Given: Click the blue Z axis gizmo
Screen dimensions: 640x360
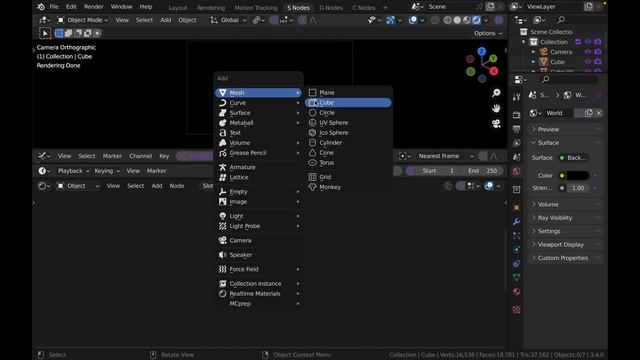Looking at the screenshot, I should coord(482,51).
